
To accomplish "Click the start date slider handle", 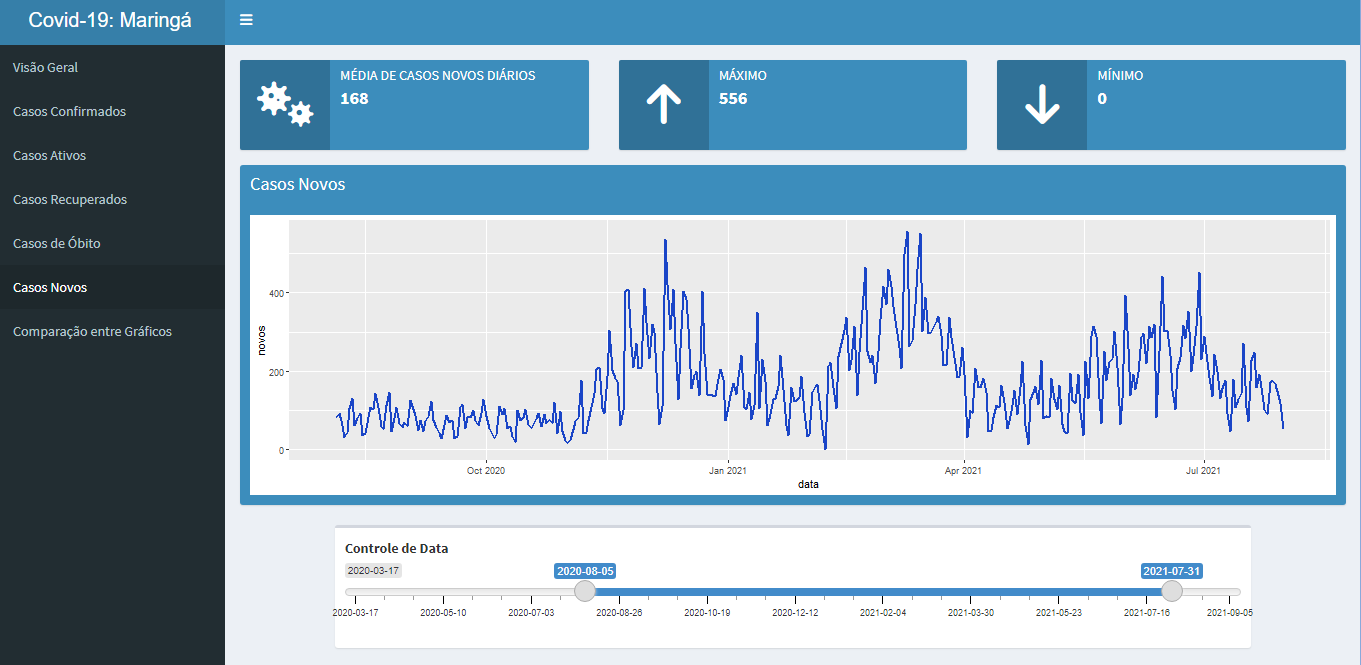I will click(x=585, y=591).
